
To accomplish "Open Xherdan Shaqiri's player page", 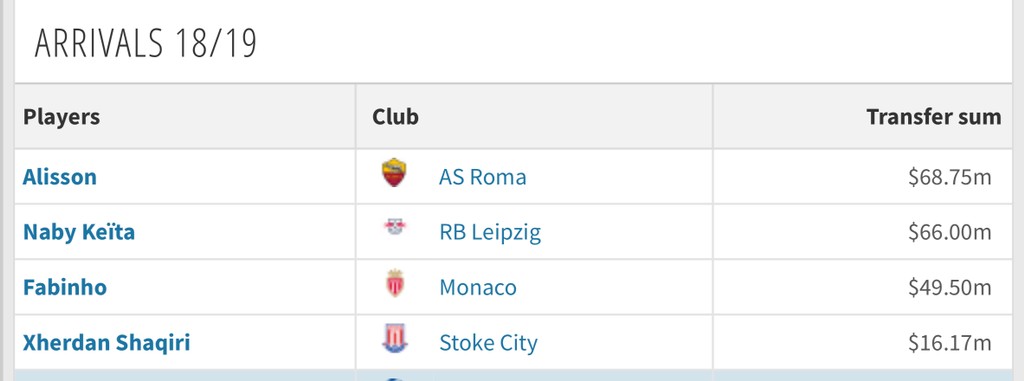I will pyautogui.click(x=106, y=342).
